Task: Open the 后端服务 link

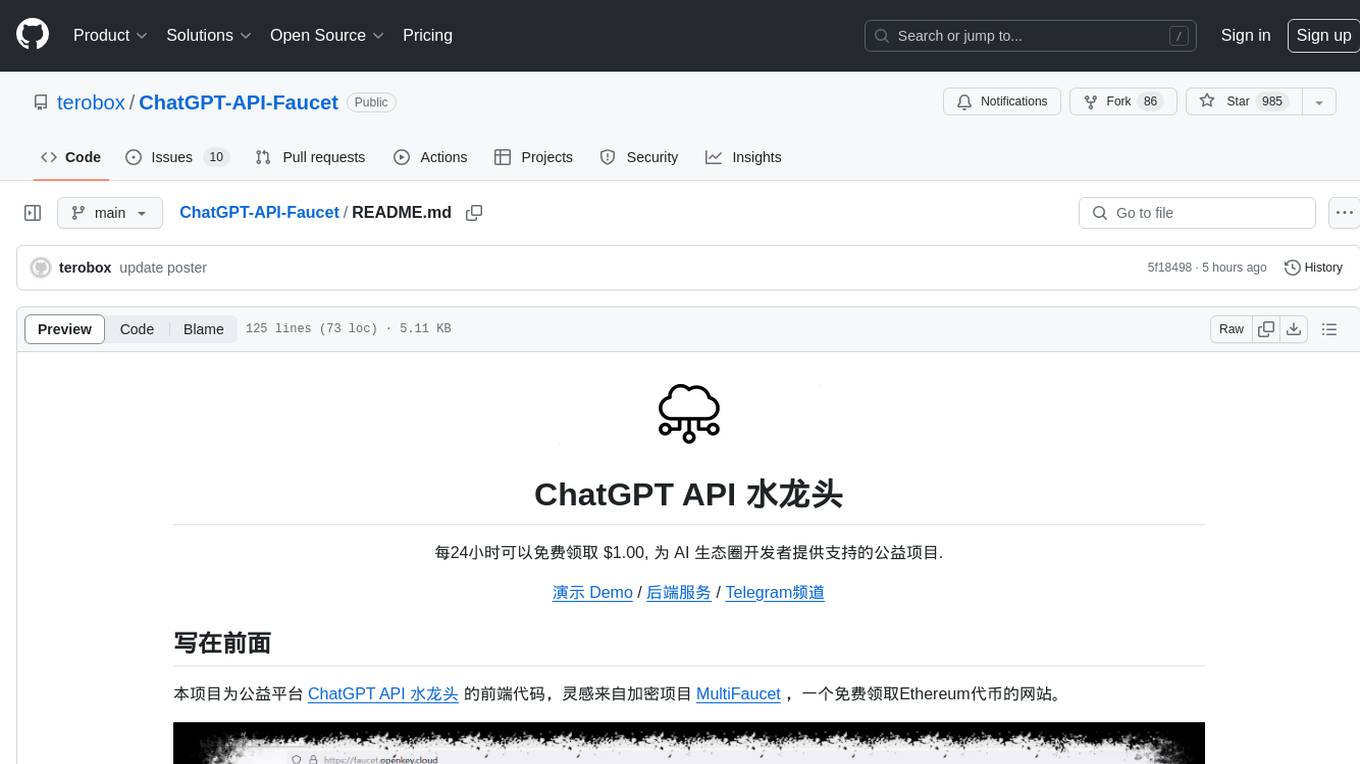Action: pyautogui.click(x=678, y=592)
